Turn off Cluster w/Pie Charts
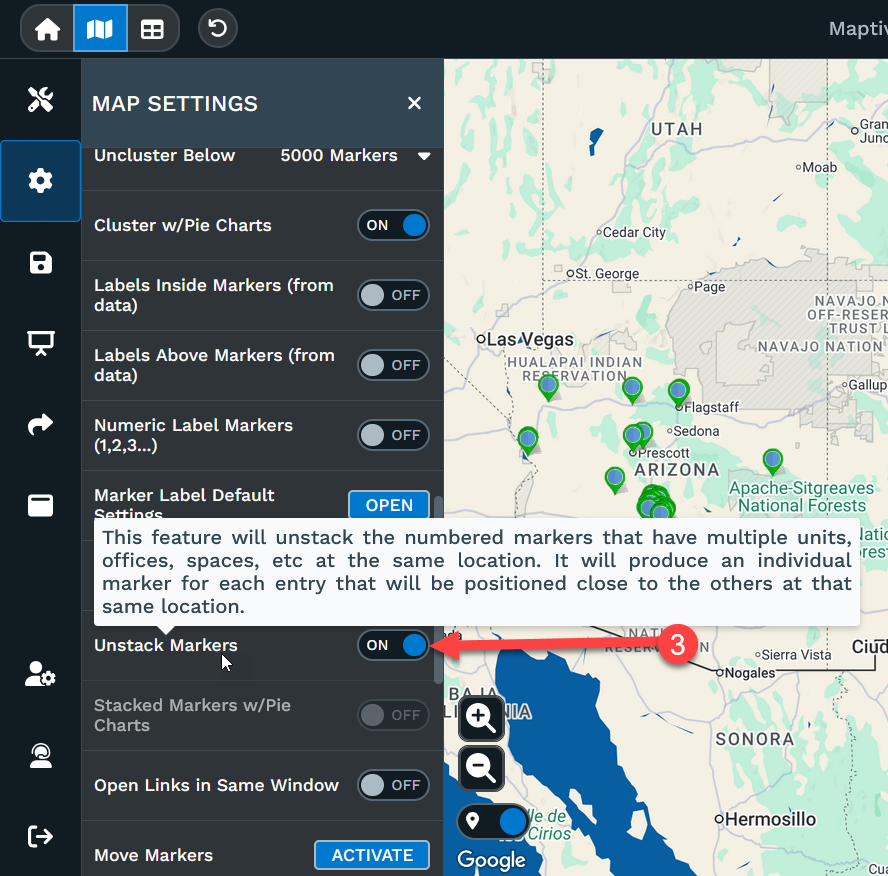 pos(393,225)
